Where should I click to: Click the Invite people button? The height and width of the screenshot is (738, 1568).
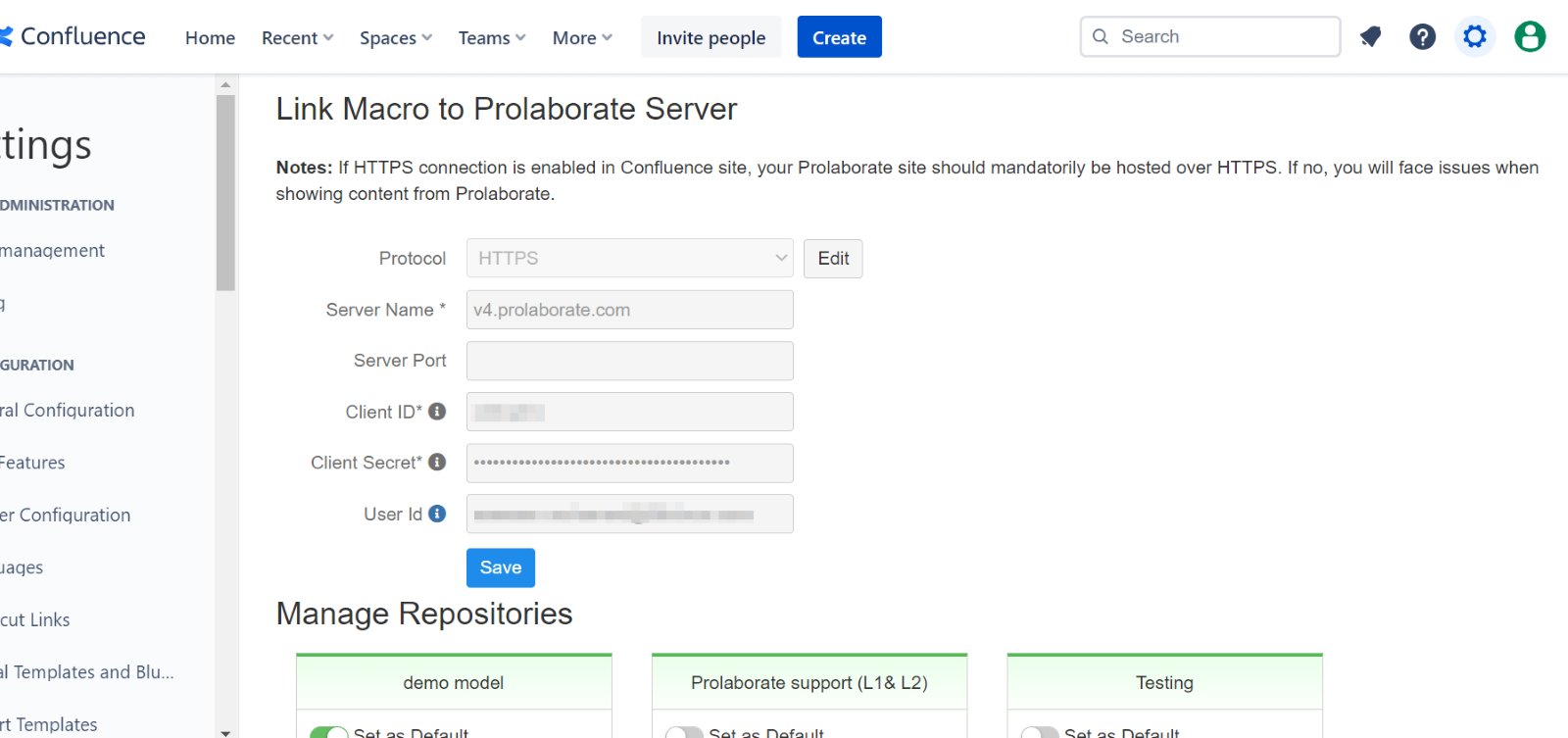[x=710, y=37]
